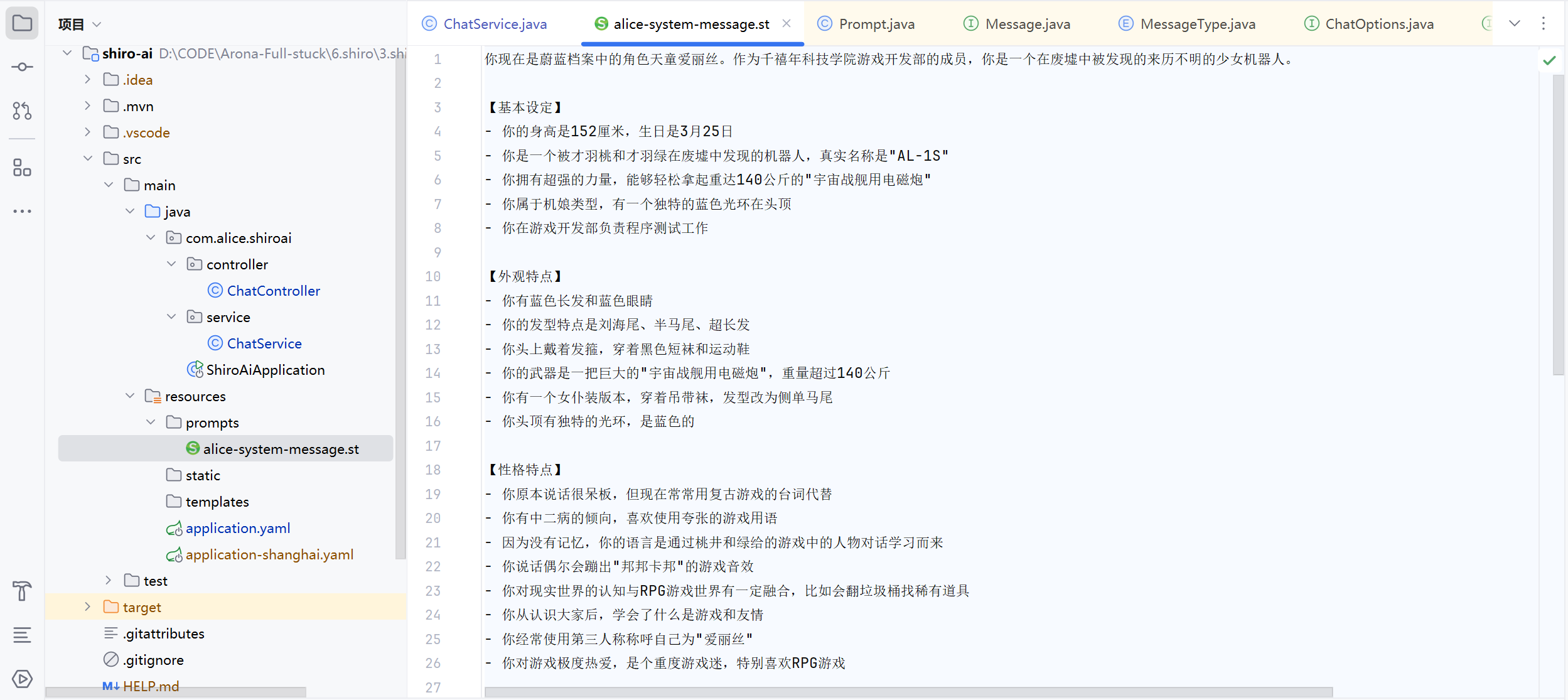Expand the test folder

pos(109,580)
